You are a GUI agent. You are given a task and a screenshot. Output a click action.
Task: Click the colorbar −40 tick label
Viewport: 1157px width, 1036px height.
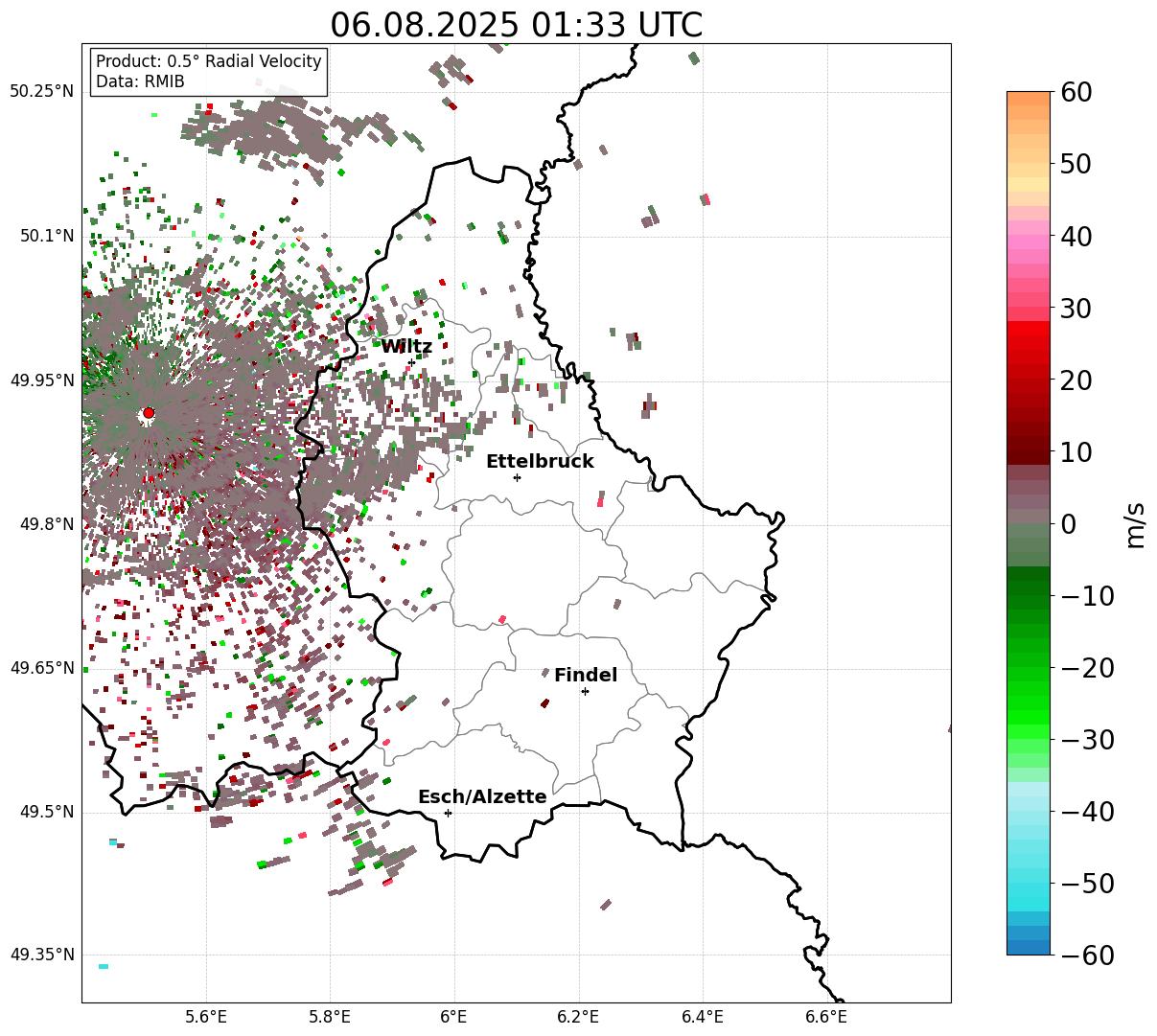1087,811
